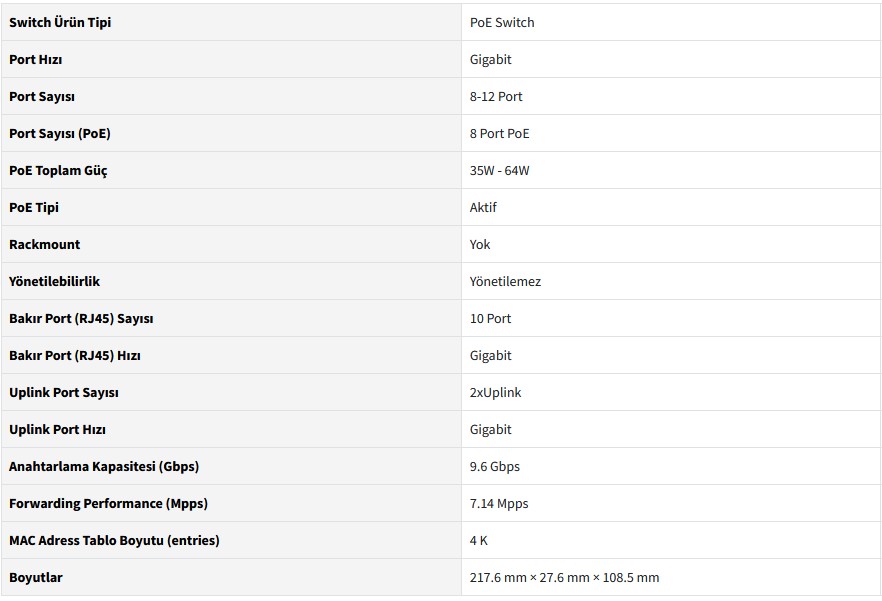
Task: Select the "PoE Switch" value cell
Action: pyautogui.click(x=502, y=22)
